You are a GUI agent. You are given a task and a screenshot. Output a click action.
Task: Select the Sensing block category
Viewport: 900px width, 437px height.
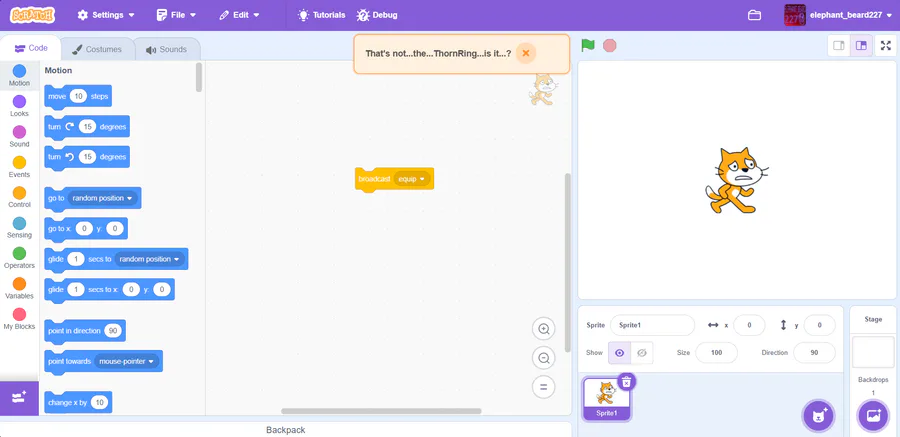20,227
